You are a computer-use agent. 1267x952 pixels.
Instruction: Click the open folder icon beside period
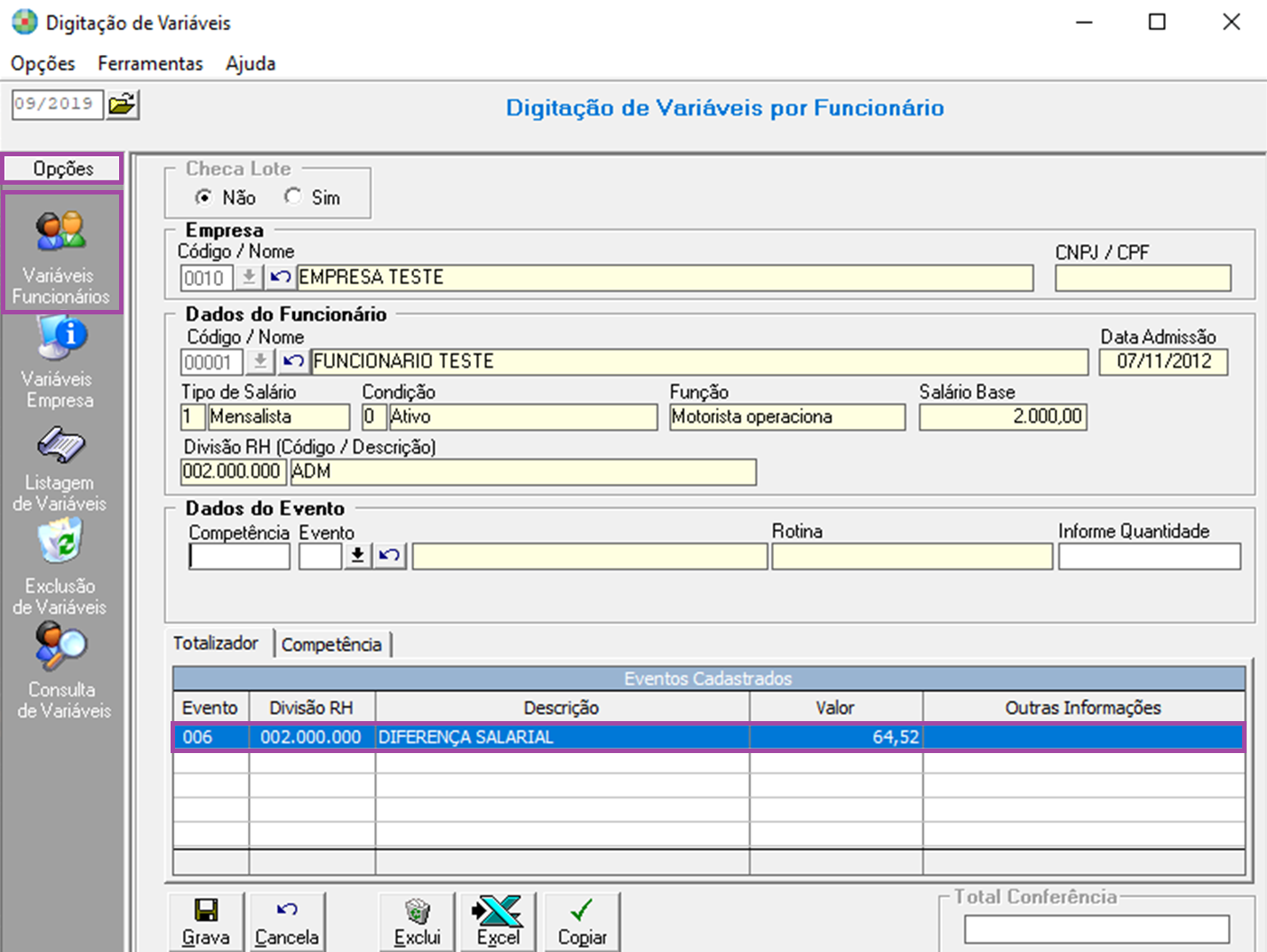point(123,104)
